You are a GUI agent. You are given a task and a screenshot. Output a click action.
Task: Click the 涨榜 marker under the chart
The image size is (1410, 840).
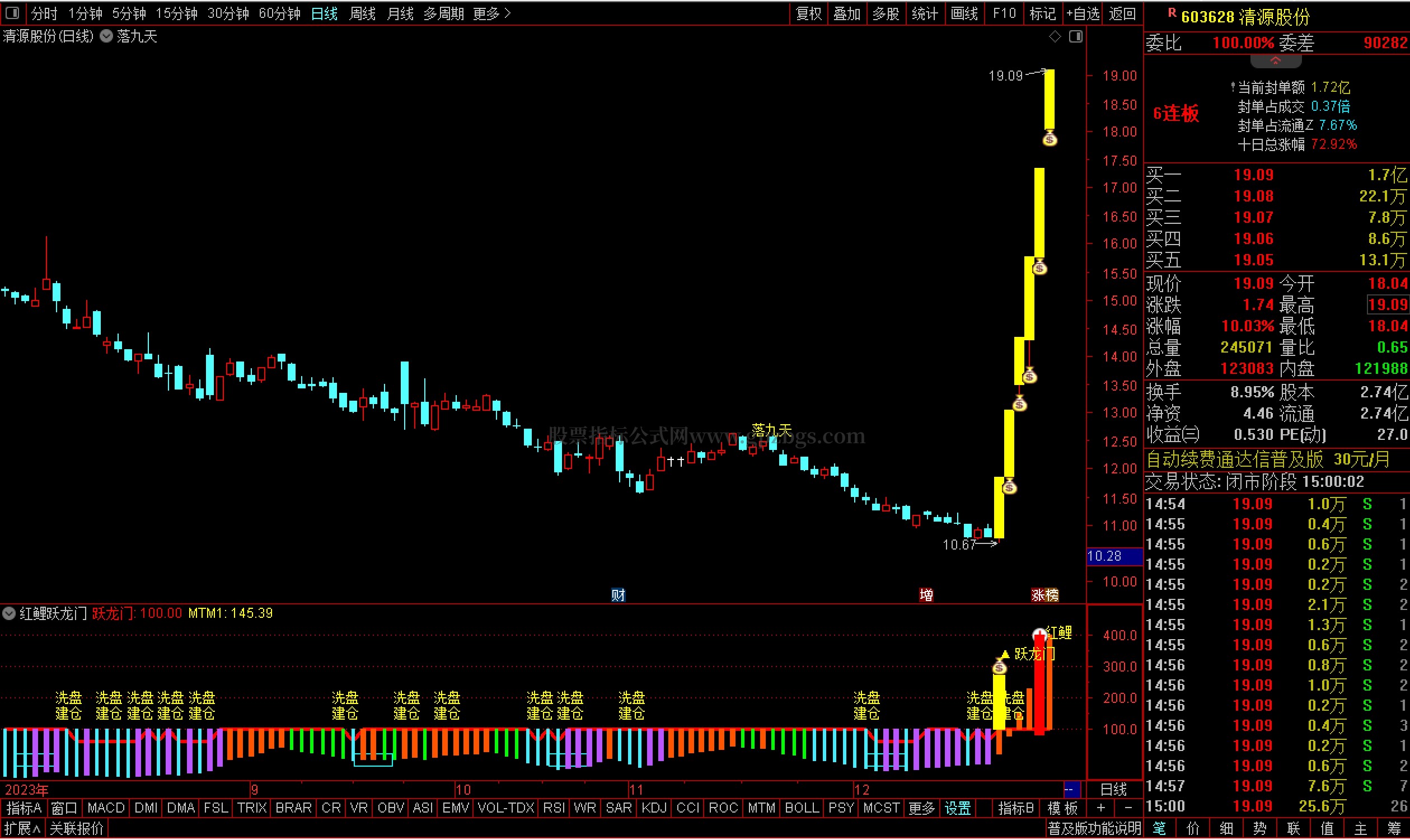[1044, 595]
